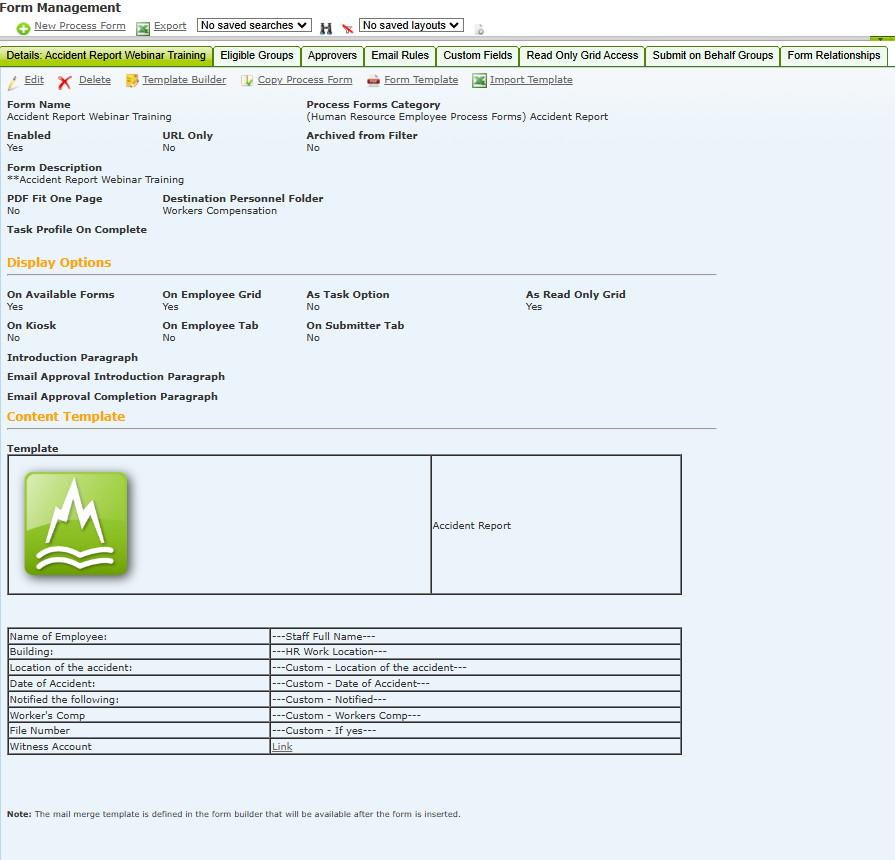Click the PDF Form Template icon
Screen dimensions: 895x860
coord(373,80)
